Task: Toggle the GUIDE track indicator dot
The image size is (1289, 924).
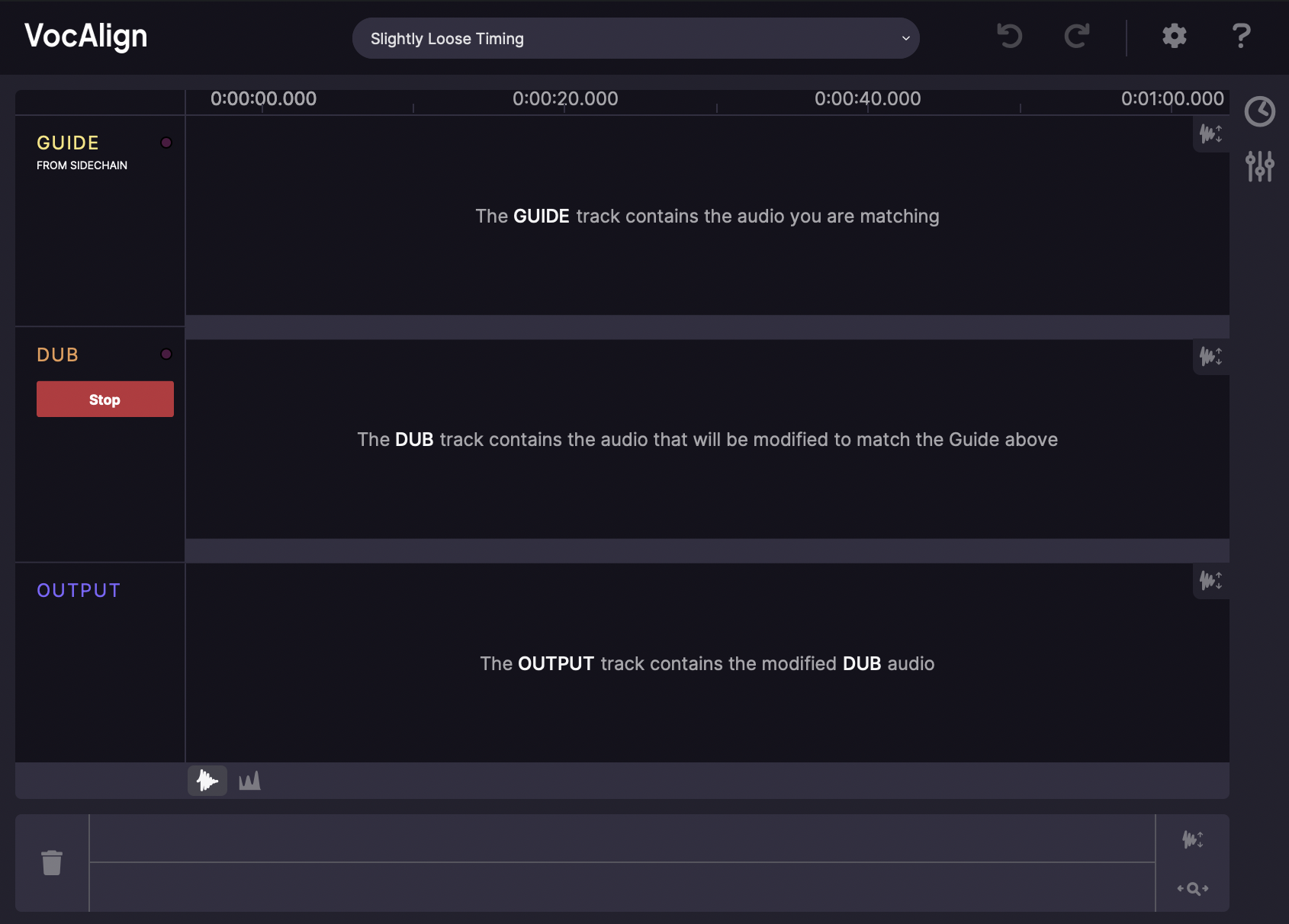Action: coord(166,143)
